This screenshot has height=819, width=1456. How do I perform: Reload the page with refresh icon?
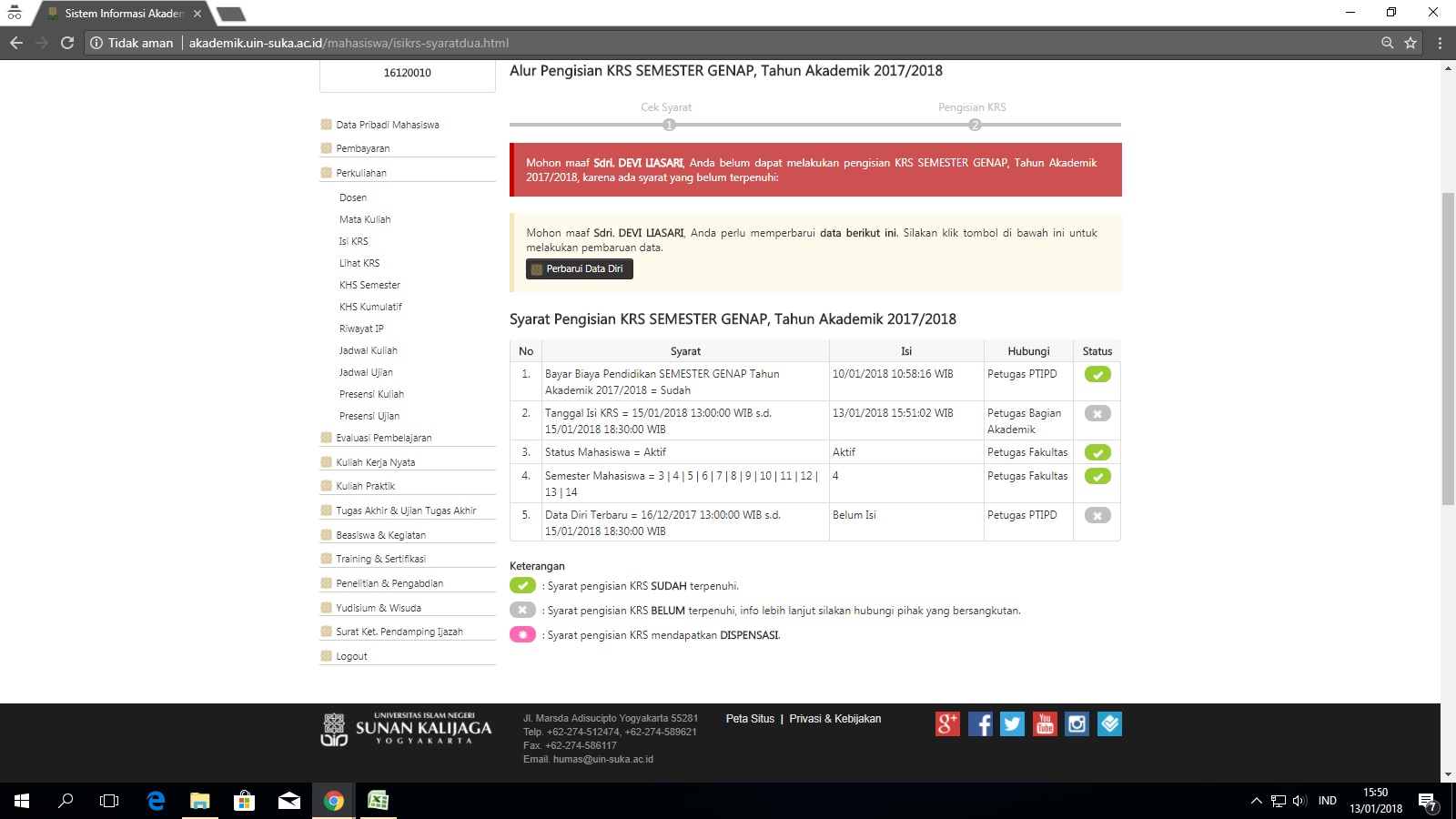click(x=67, y=43)
